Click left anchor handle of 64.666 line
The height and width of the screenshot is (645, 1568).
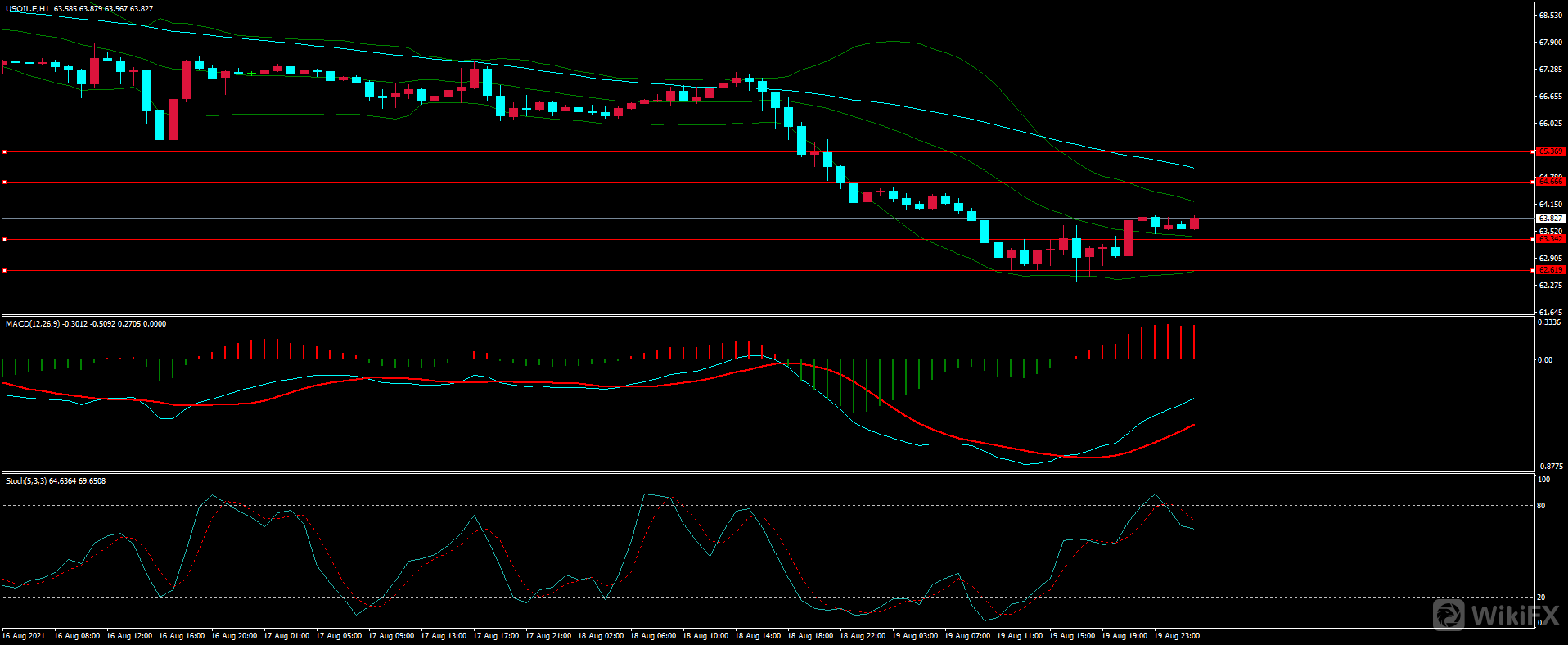(4, 182)
